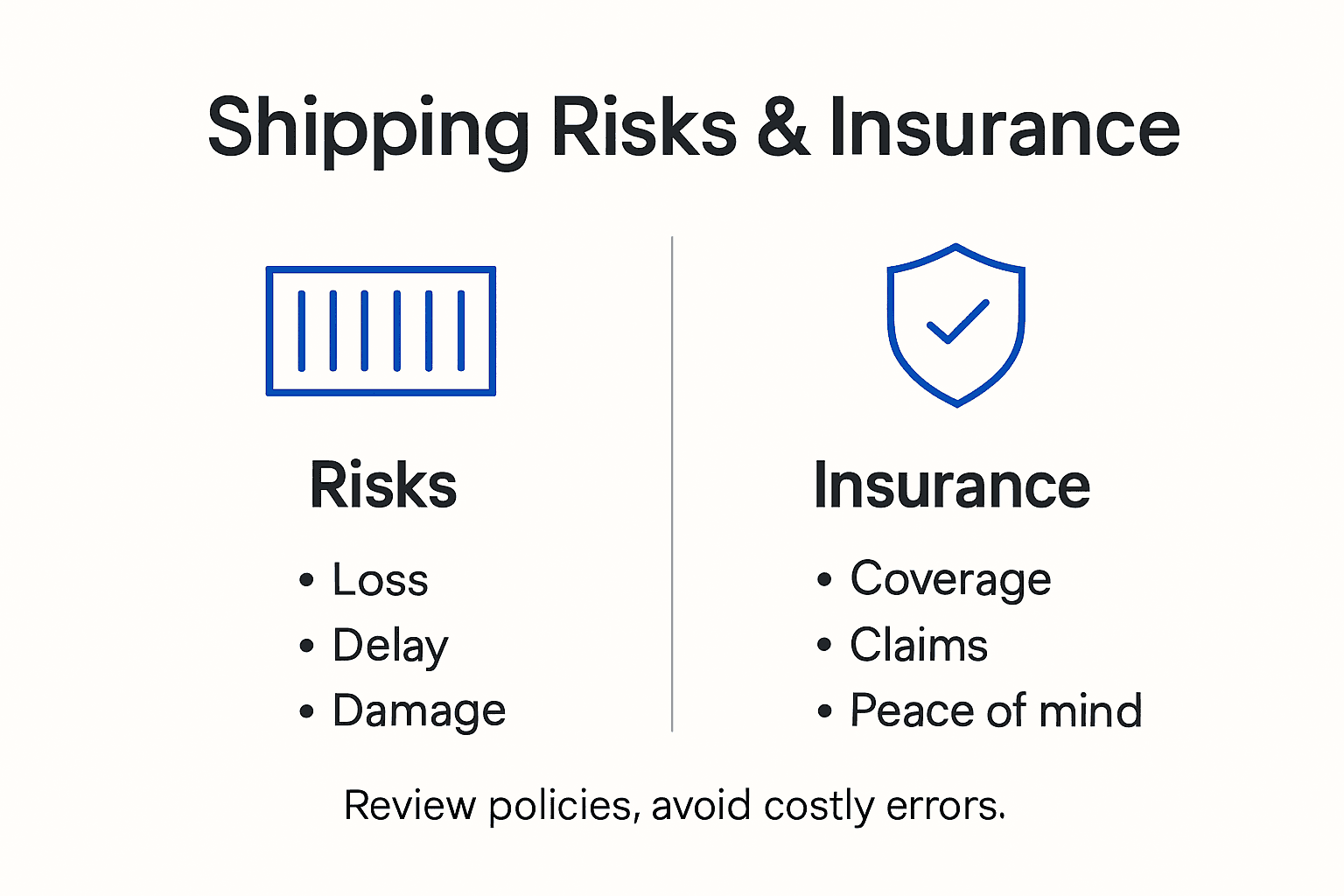The width and height of the screenshot is (1344, 896).
Task: Click the "Loss" list item
Action: pos(381,580)
